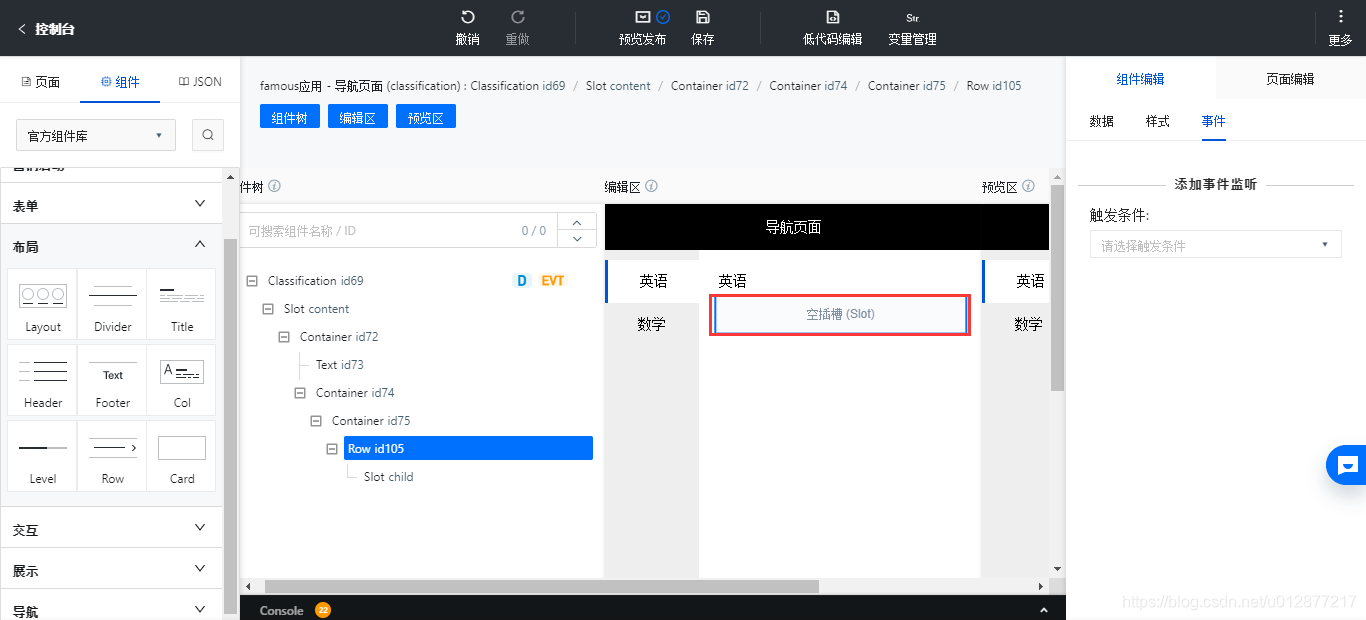
Task: Click the EVT event badge
Action: [x=553, y=281]
